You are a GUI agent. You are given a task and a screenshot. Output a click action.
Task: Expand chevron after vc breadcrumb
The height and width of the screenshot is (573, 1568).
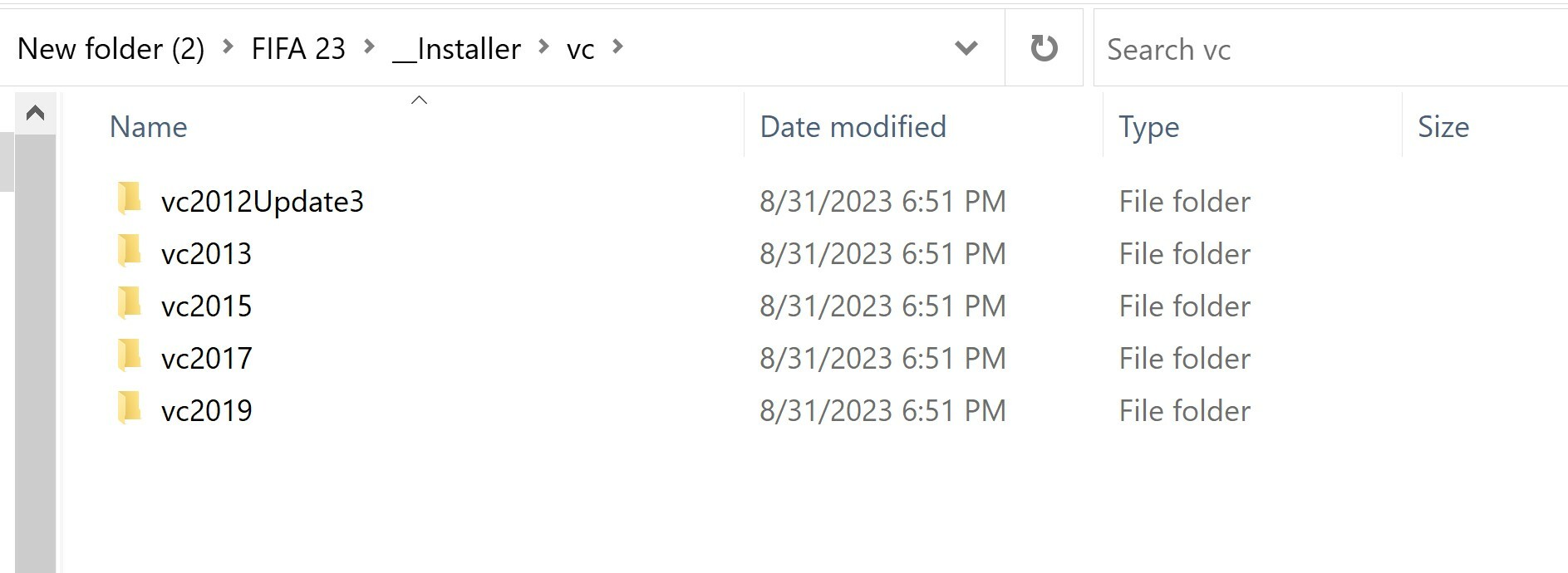[x=617, y=47]
